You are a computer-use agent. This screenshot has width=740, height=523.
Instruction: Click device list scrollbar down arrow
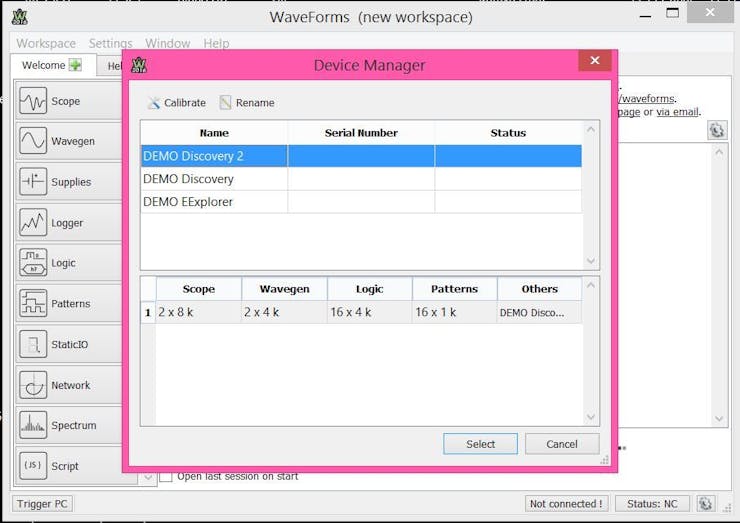tap(591, 261)
